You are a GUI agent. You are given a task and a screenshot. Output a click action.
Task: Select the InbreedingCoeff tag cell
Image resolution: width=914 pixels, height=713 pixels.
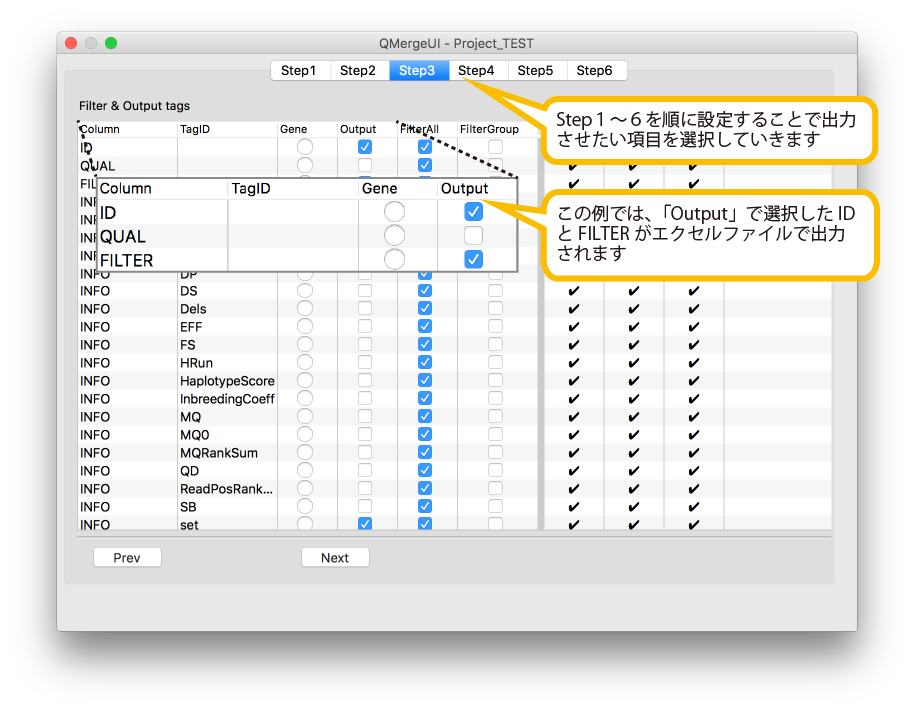(x=227, y=399)
